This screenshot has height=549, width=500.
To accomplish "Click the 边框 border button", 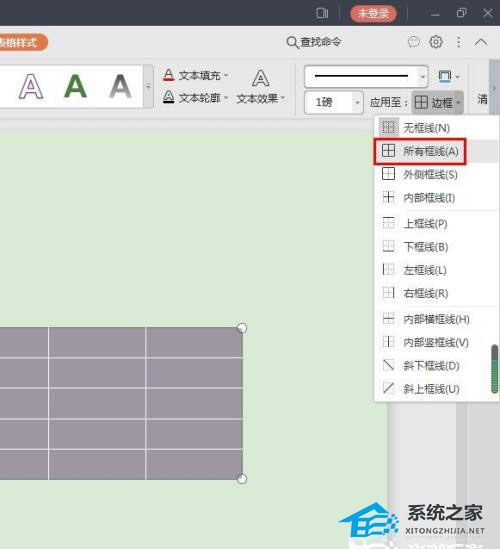I will (437, 103).
